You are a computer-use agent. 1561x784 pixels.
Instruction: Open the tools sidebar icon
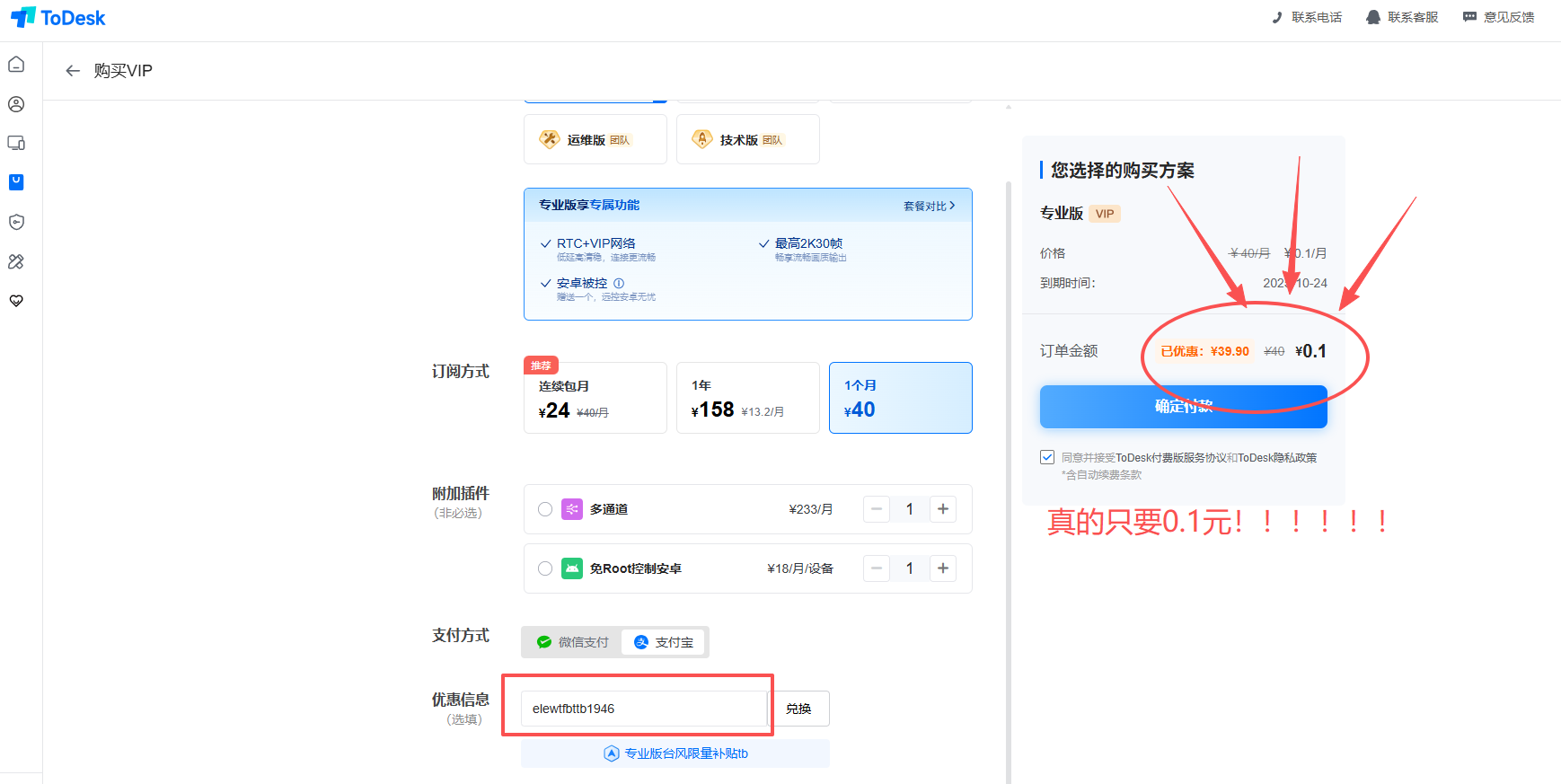[x=16, y=261]
